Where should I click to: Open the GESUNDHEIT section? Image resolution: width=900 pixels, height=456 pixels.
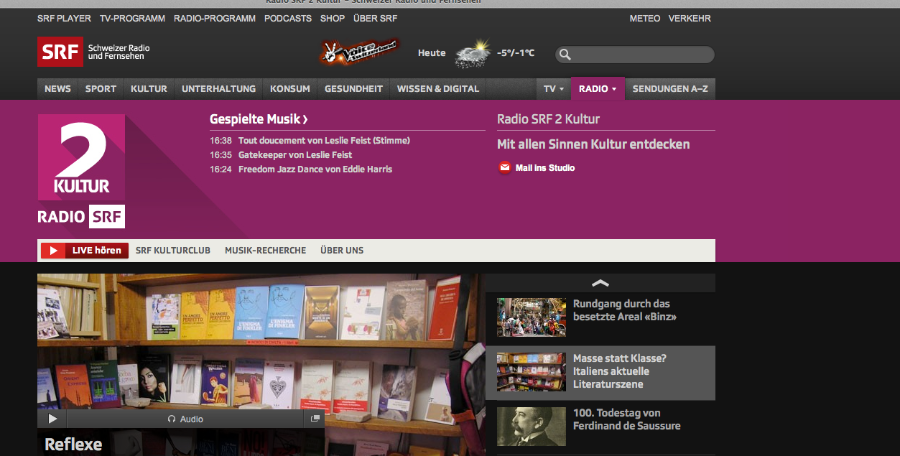[354, 89]
